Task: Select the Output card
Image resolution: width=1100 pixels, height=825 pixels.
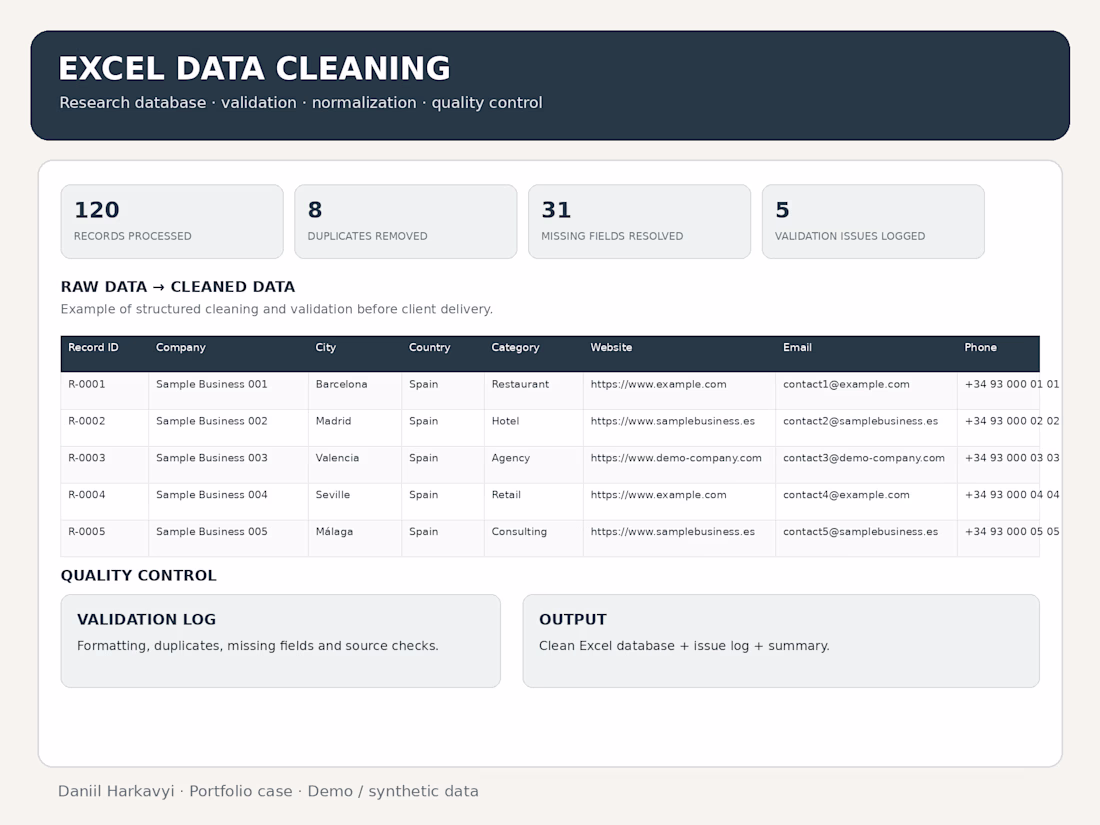Action: [781, 641]
